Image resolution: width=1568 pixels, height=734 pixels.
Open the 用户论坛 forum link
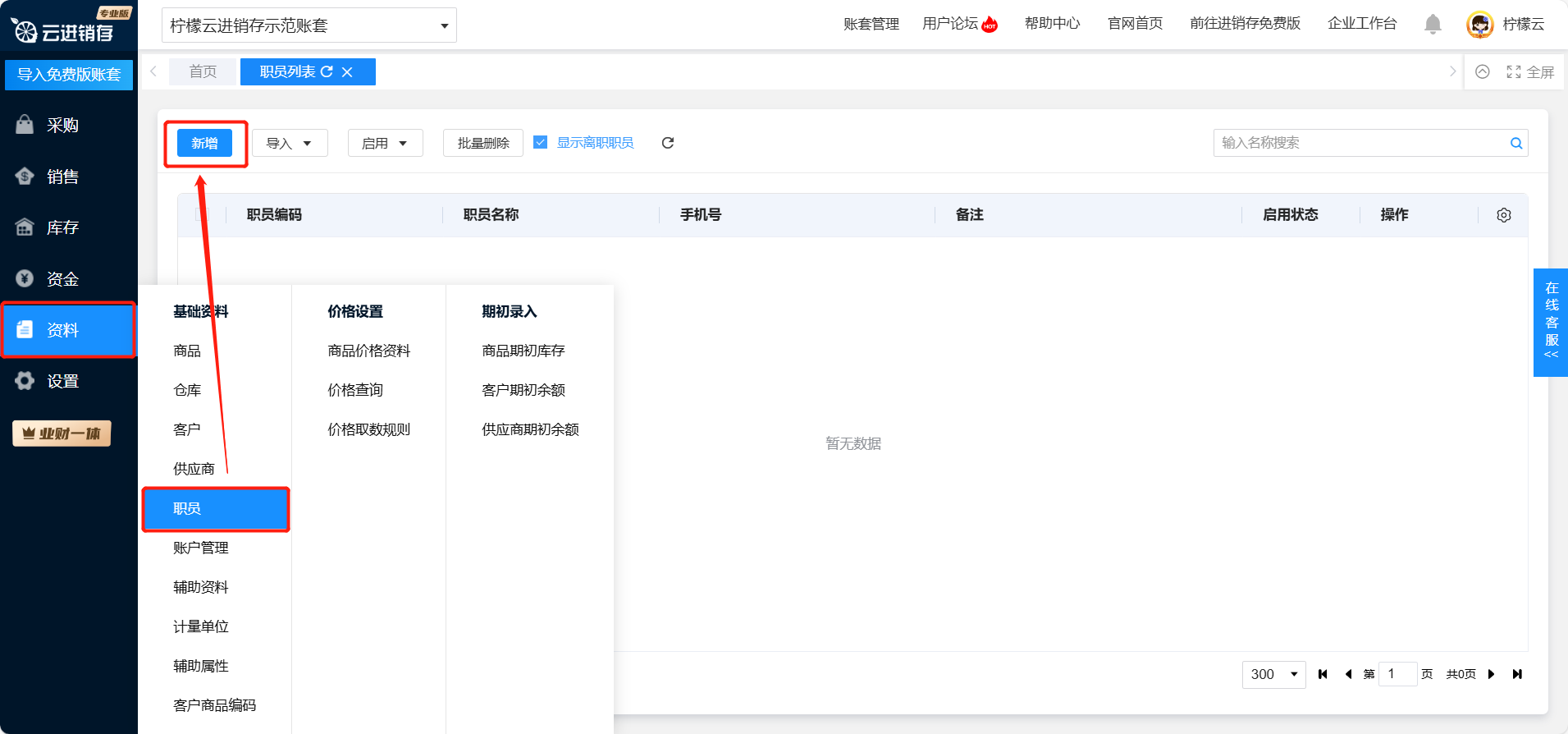(x=959, y=24)
